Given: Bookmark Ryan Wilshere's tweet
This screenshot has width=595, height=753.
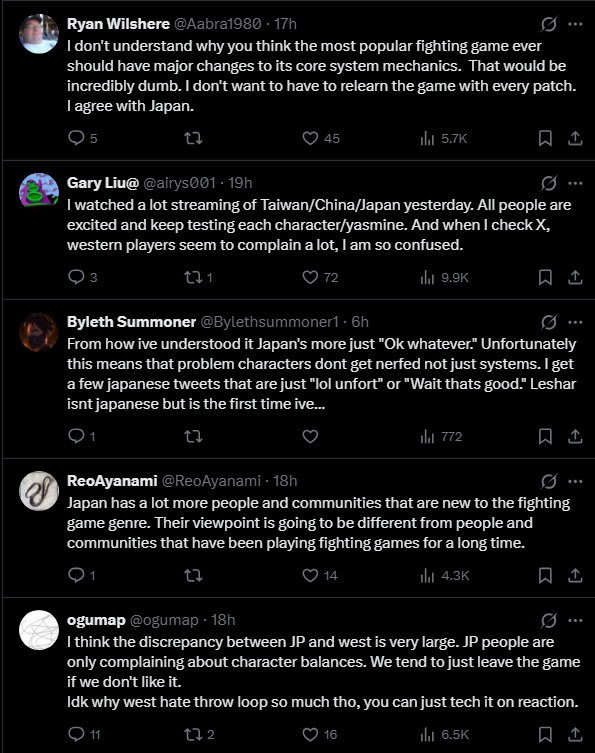Looking at the screenshot, I should coord(545,138).
